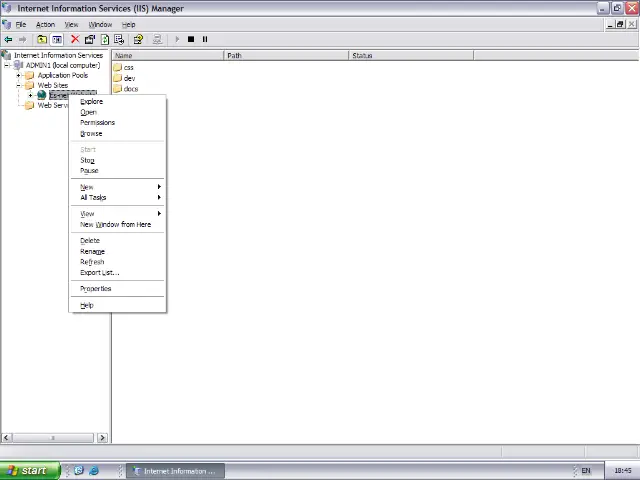Choose Export List... from the context menu
The image size is (640, 480).
118,272
